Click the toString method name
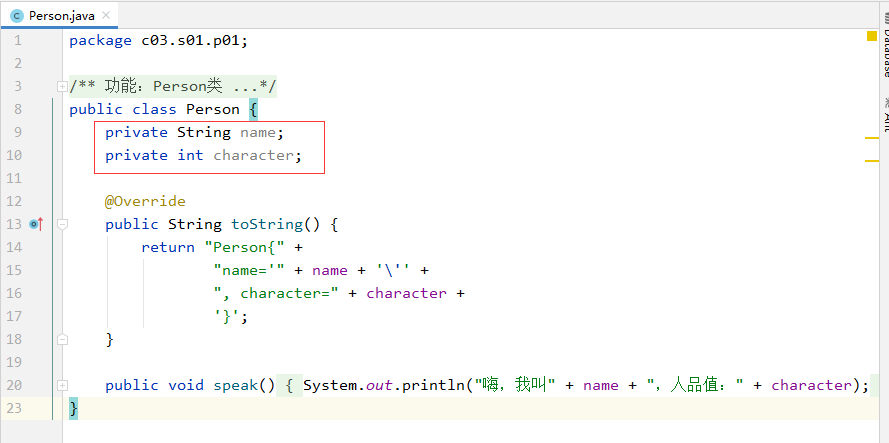 [267, 225]
